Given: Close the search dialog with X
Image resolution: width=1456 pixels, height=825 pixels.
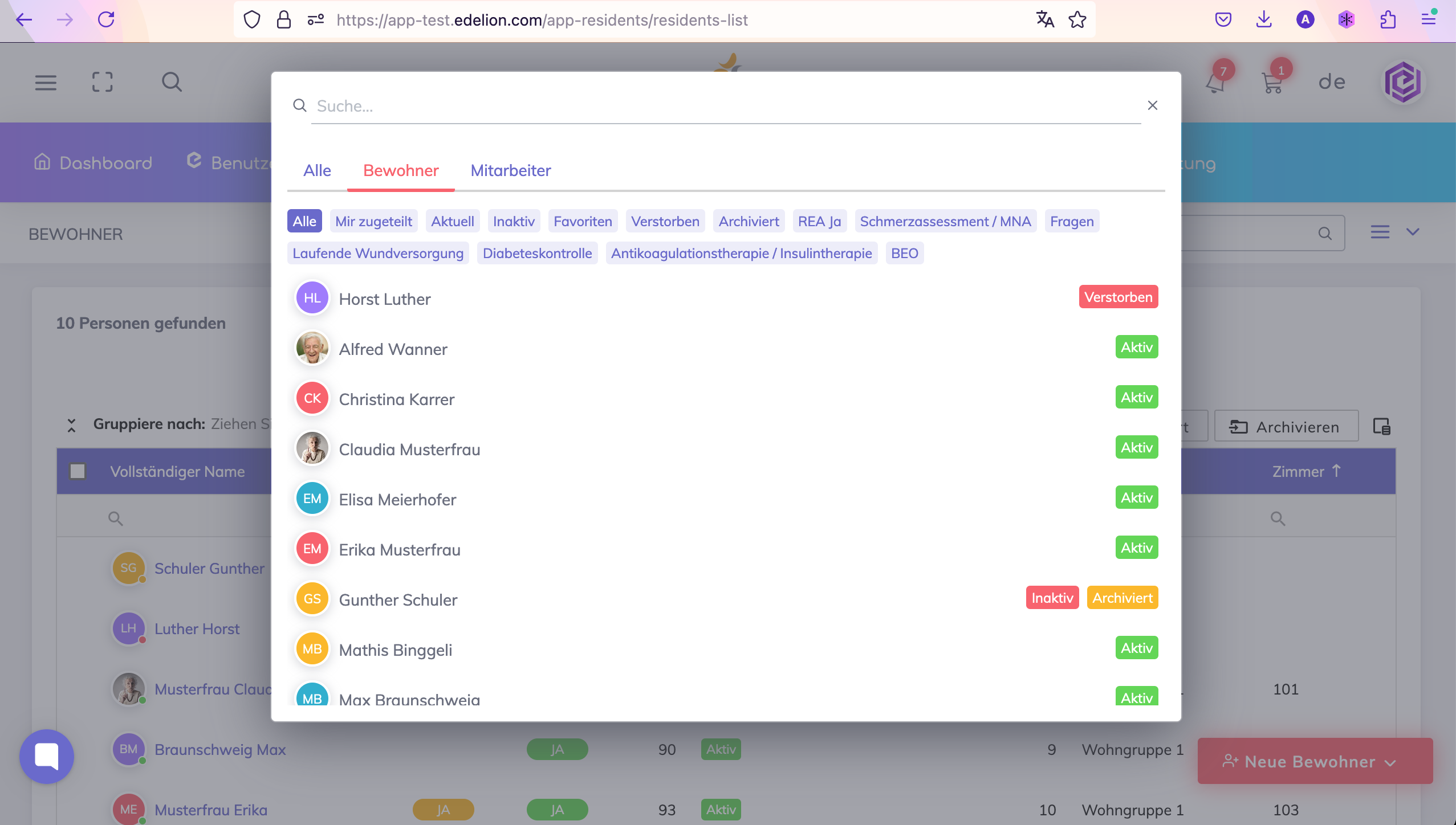Looking at the screenshot, I should pyautogui.click(x=1152, y=105).
